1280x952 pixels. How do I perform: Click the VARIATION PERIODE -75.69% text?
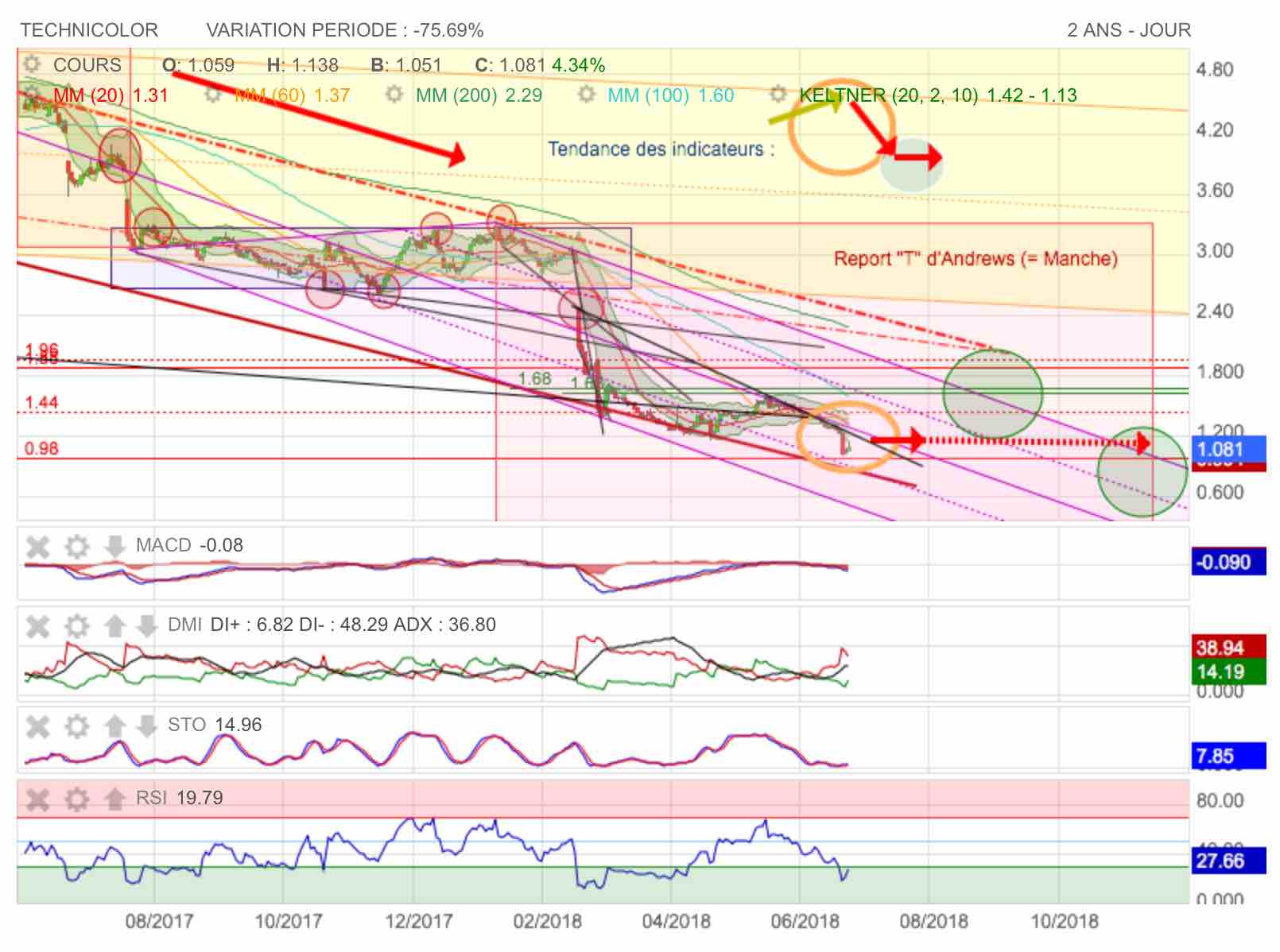pyautogui.click(x=345, y=30)
